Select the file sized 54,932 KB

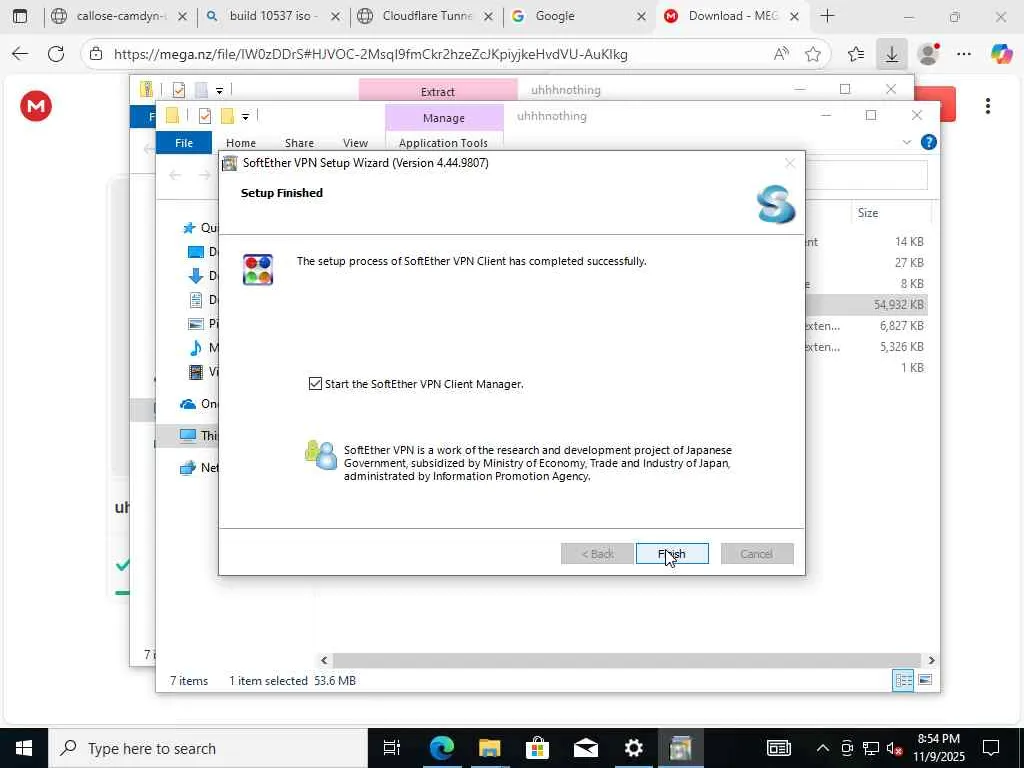click(899, 304)
